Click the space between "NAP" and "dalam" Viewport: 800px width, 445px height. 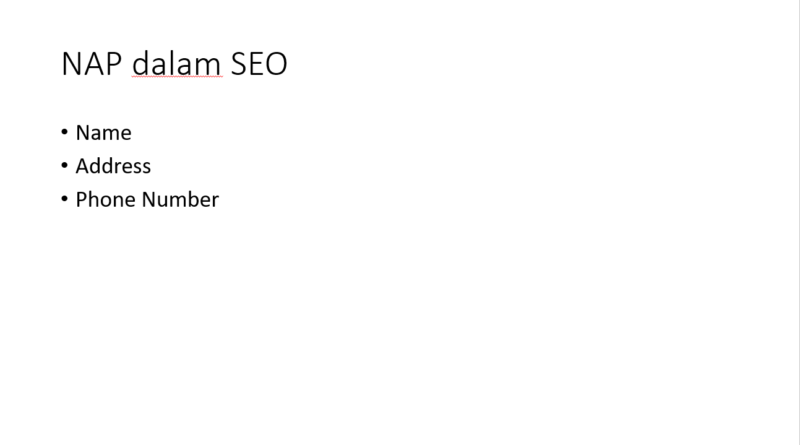tap(127, 64)
